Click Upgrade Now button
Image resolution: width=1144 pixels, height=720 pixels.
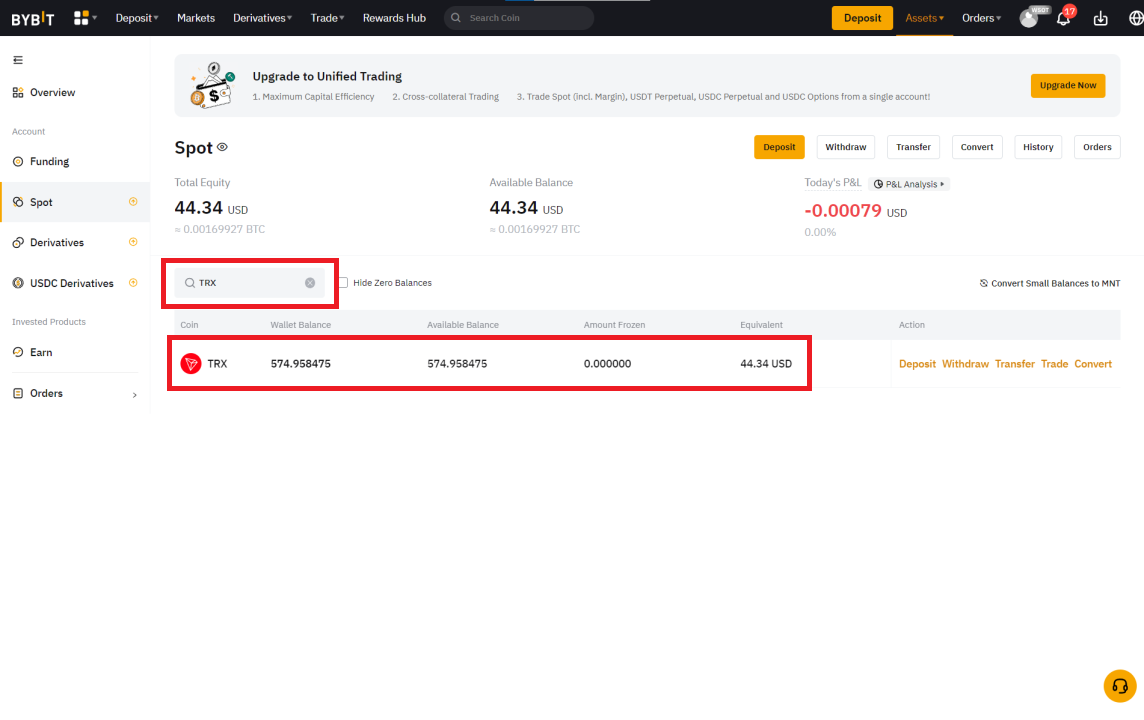tap(1067, 85)
